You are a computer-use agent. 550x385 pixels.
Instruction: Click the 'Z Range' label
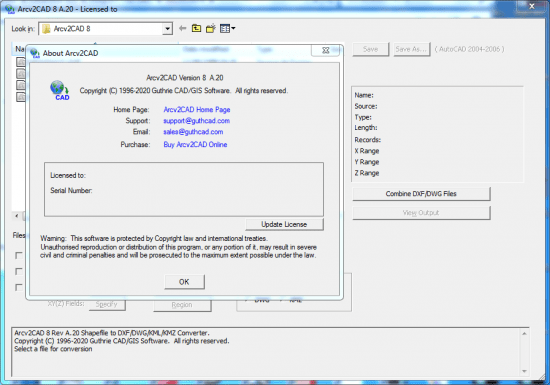coord(367,173)
